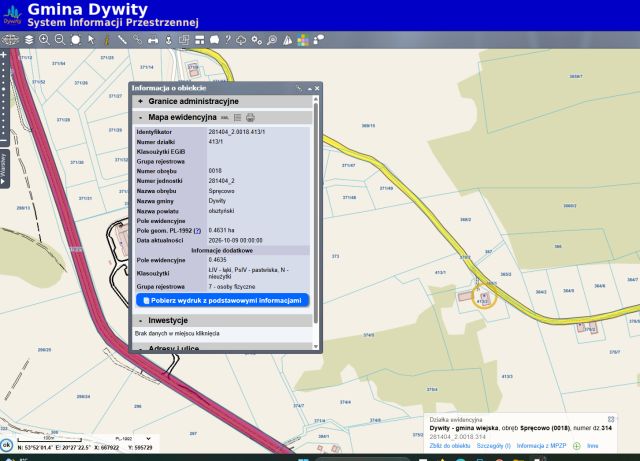
Task: Click the info panel vertical scrollbar
Action: tap(316, 212)
